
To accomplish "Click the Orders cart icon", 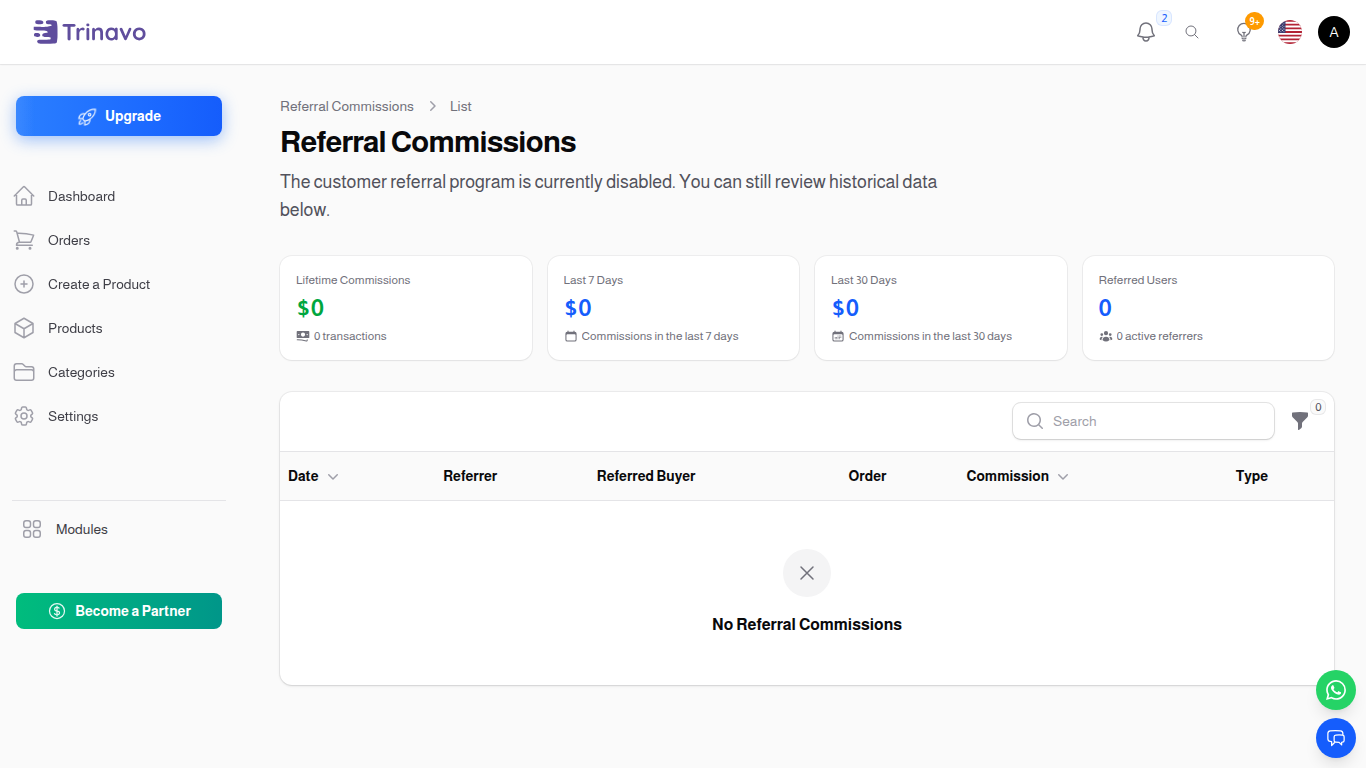I will tap(24, 240).
